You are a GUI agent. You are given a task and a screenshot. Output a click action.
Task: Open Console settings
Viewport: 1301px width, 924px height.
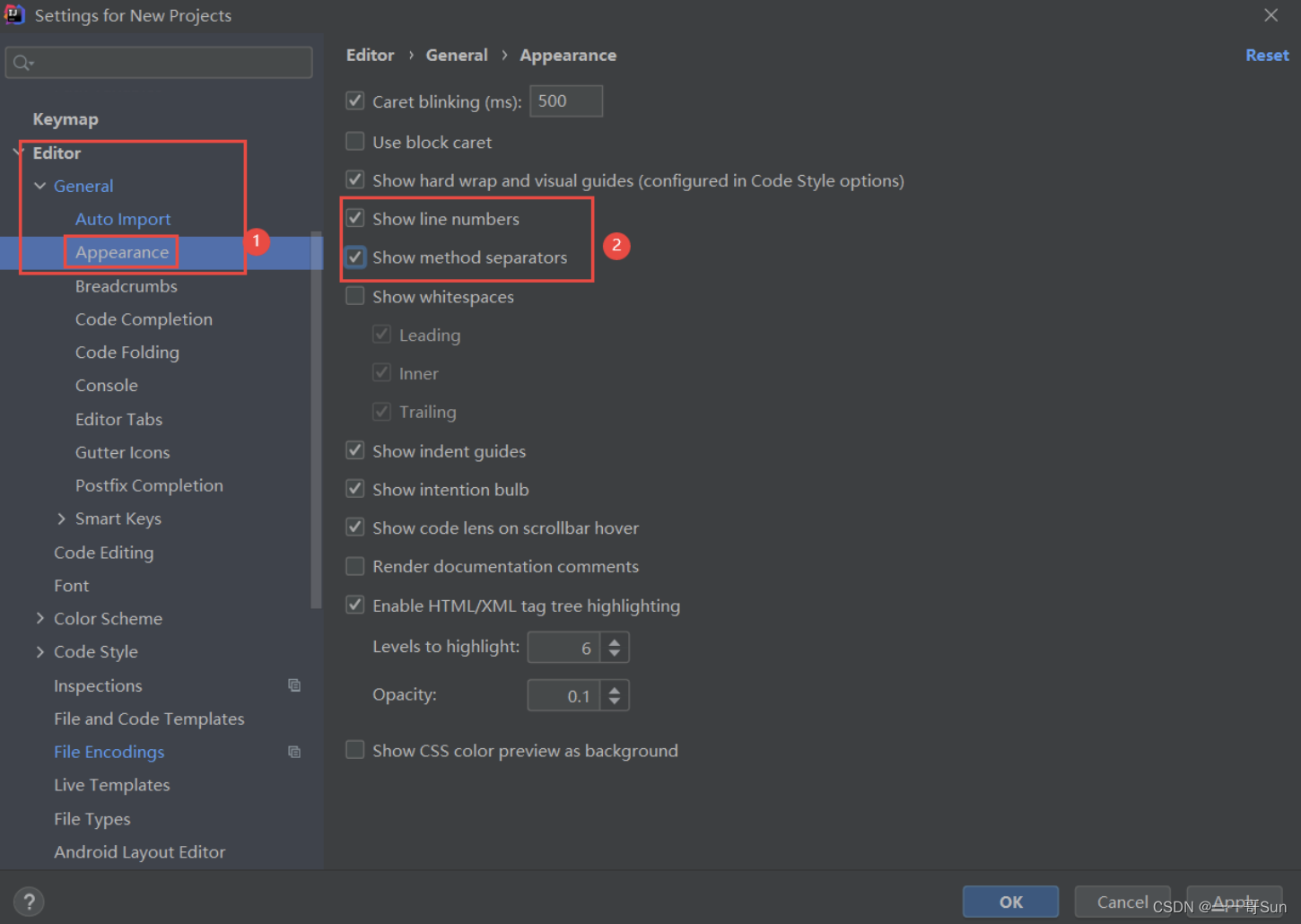click(x=107, y=386)
